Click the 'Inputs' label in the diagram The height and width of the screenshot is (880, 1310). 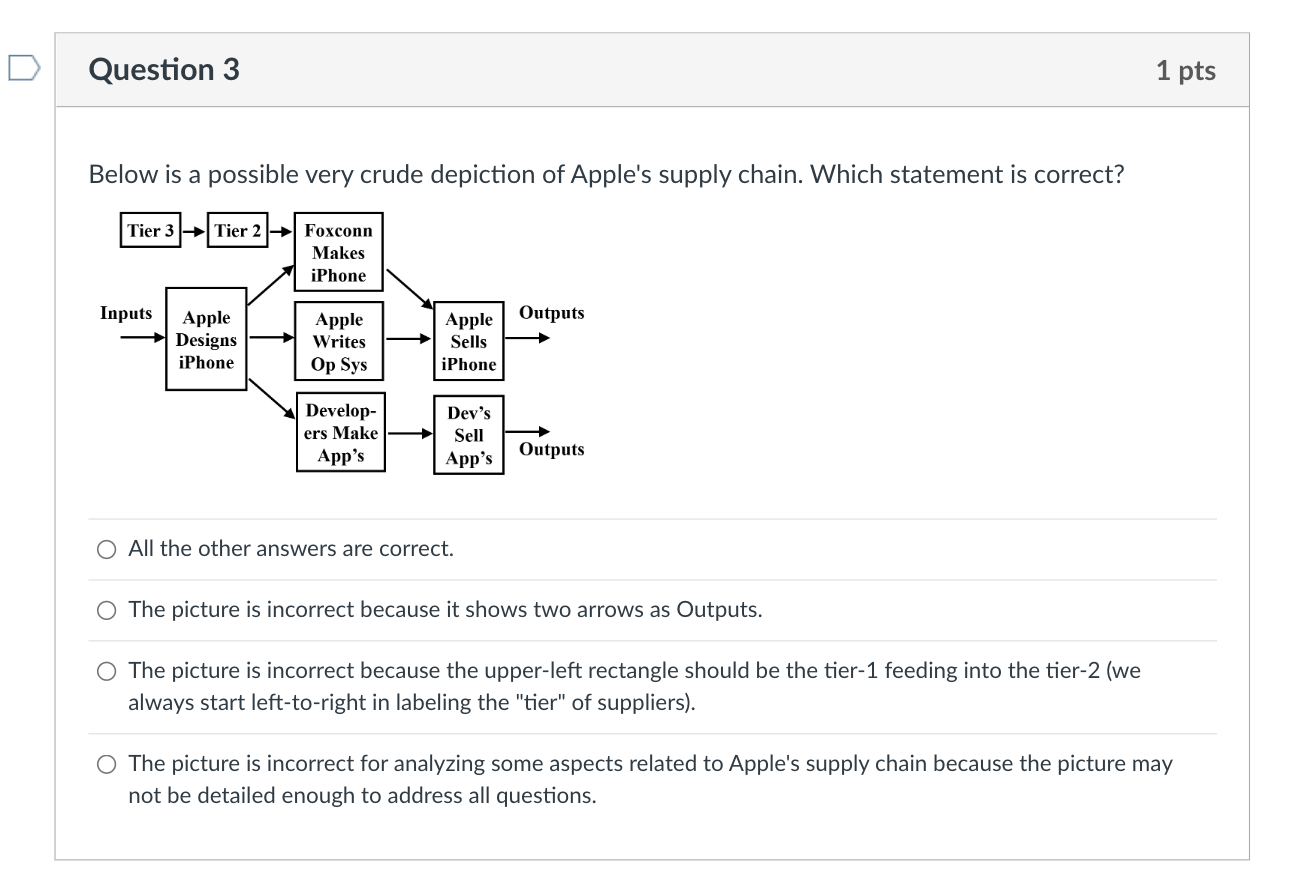[126, 313]
